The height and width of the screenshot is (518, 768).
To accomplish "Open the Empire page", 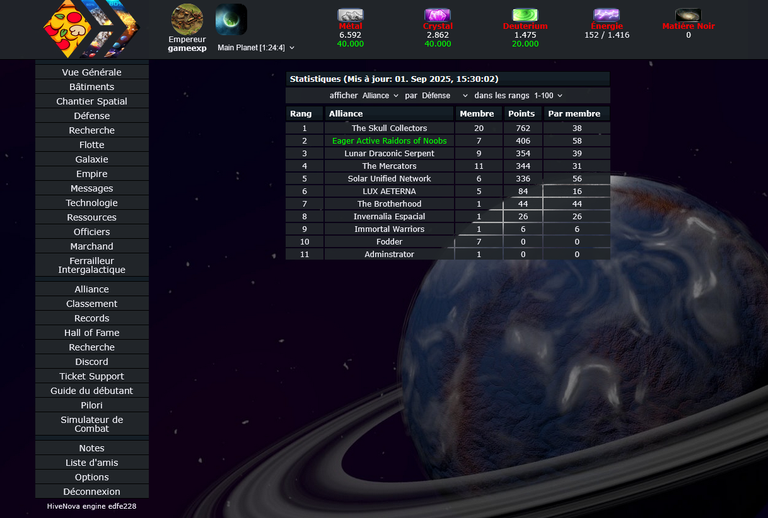I will (x=92, y=174).
